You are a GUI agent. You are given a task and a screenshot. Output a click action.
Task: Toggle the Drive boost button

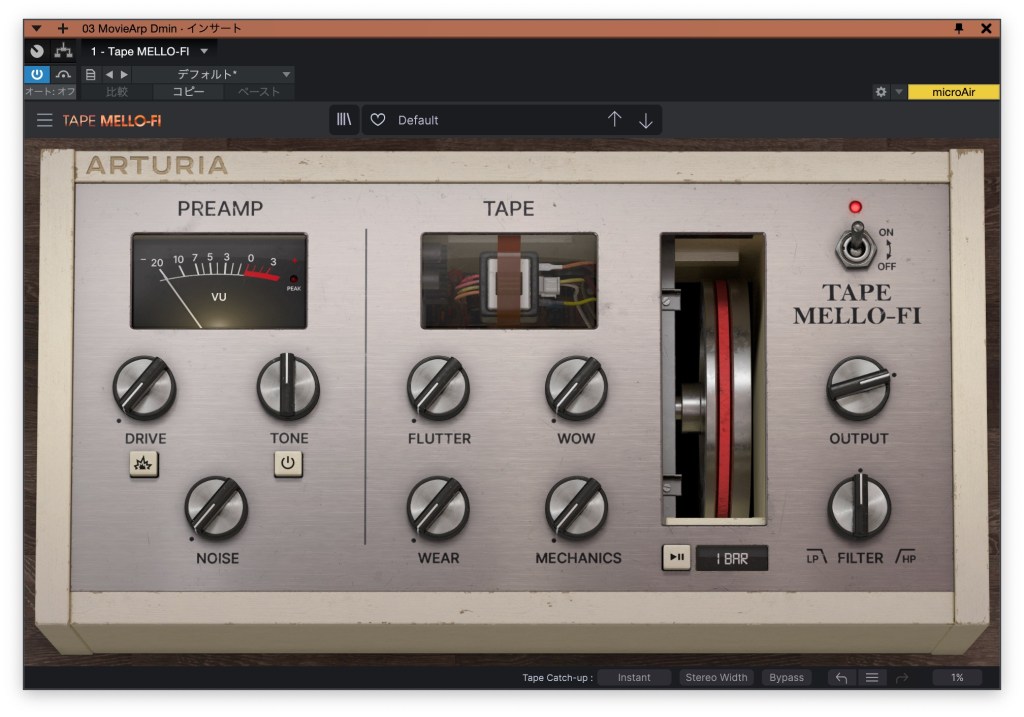tap(143, 464)
